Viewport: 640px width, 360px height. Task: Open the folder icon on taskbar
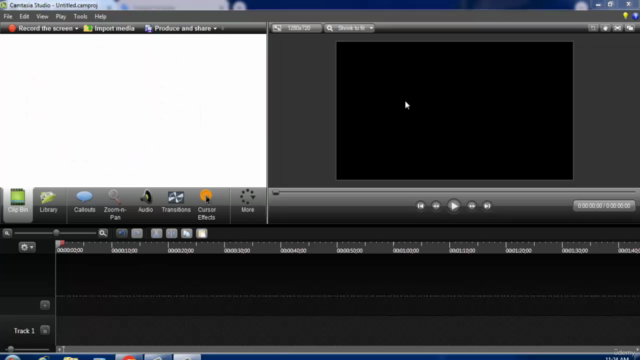tap(71, 358)
